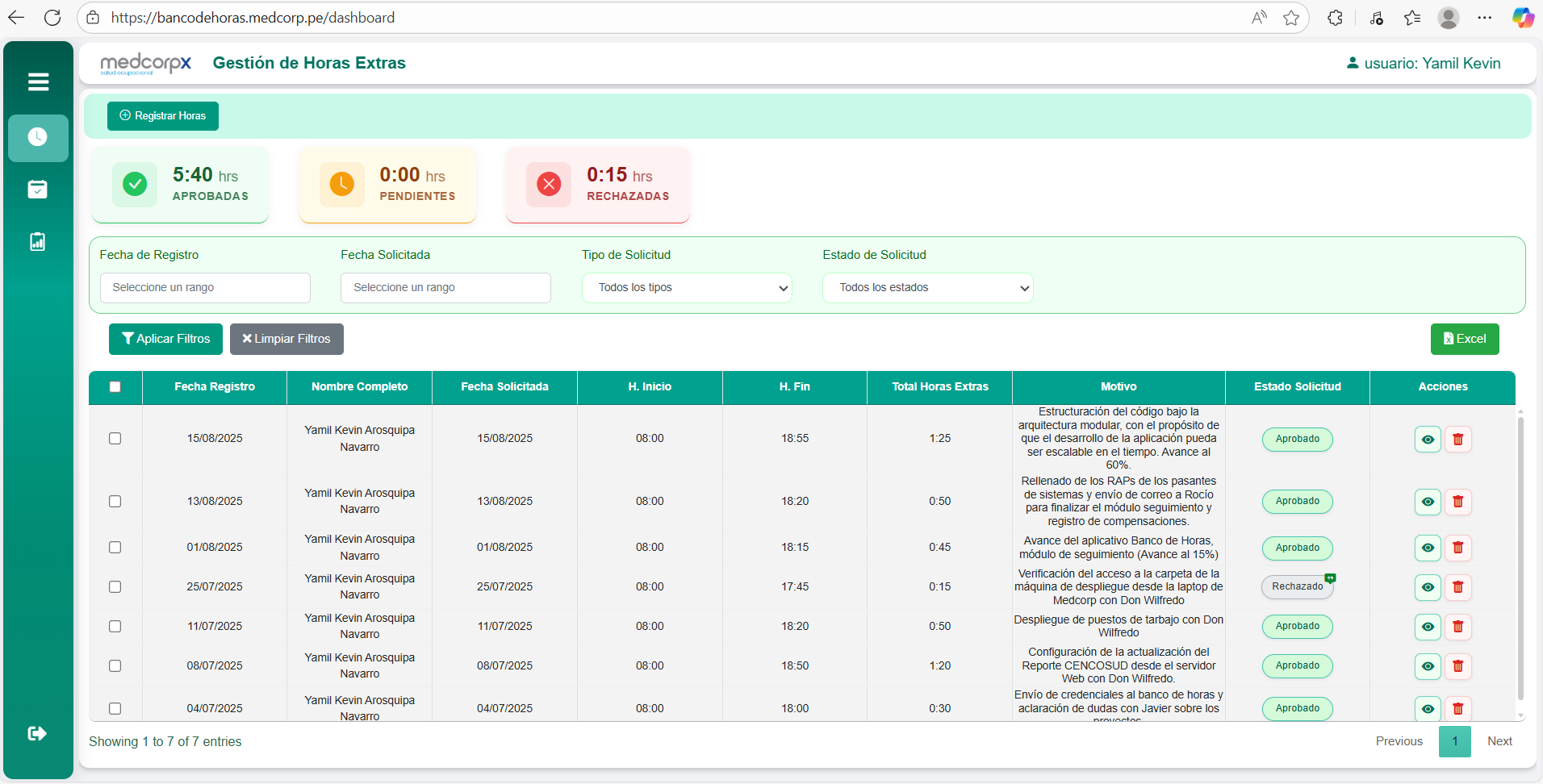
Task: Click the Registrar Horas button
Action: point(162,115)
